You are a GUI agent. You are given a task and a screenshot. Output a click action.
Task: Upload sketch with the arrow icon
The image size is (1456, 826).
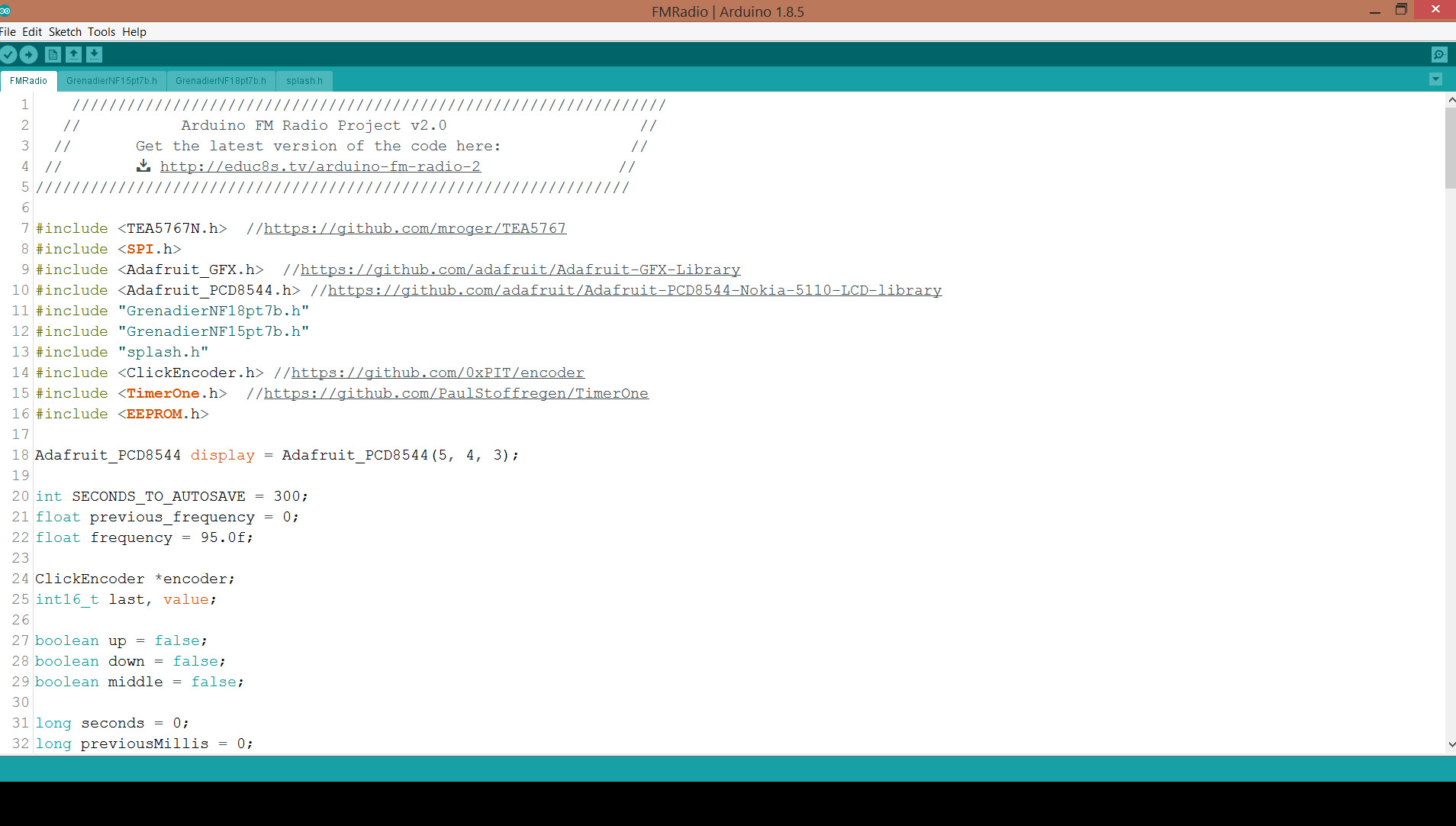click(28, 54)
